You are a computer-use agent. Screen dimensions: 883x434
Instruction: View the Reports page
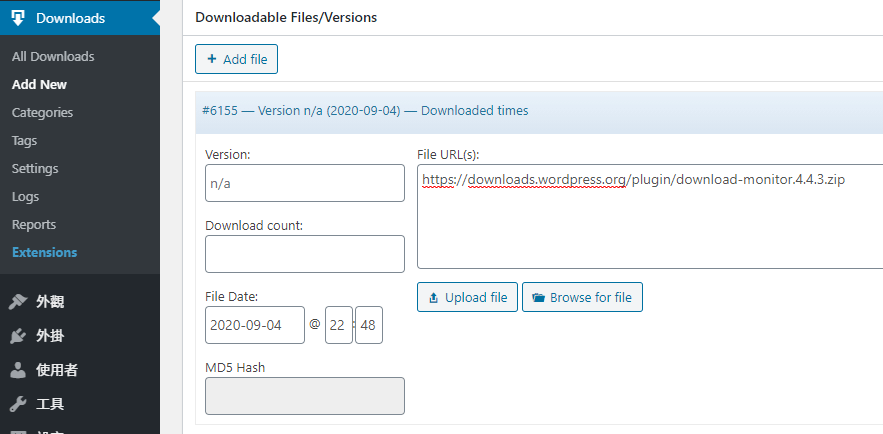click(x=34, y=225)
